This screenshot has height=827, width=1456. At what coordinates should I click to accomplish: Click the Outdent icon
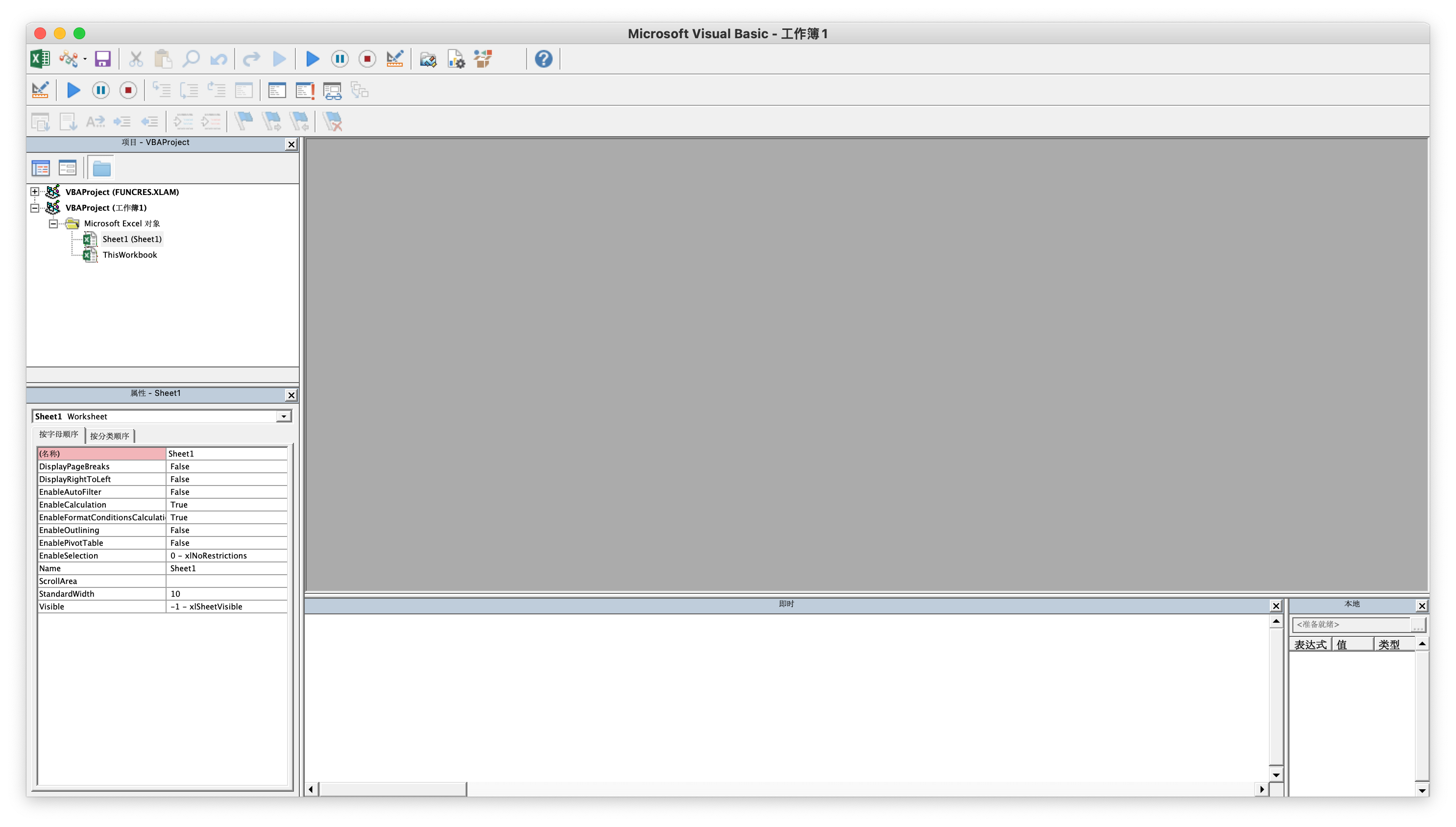pos(150,122)
